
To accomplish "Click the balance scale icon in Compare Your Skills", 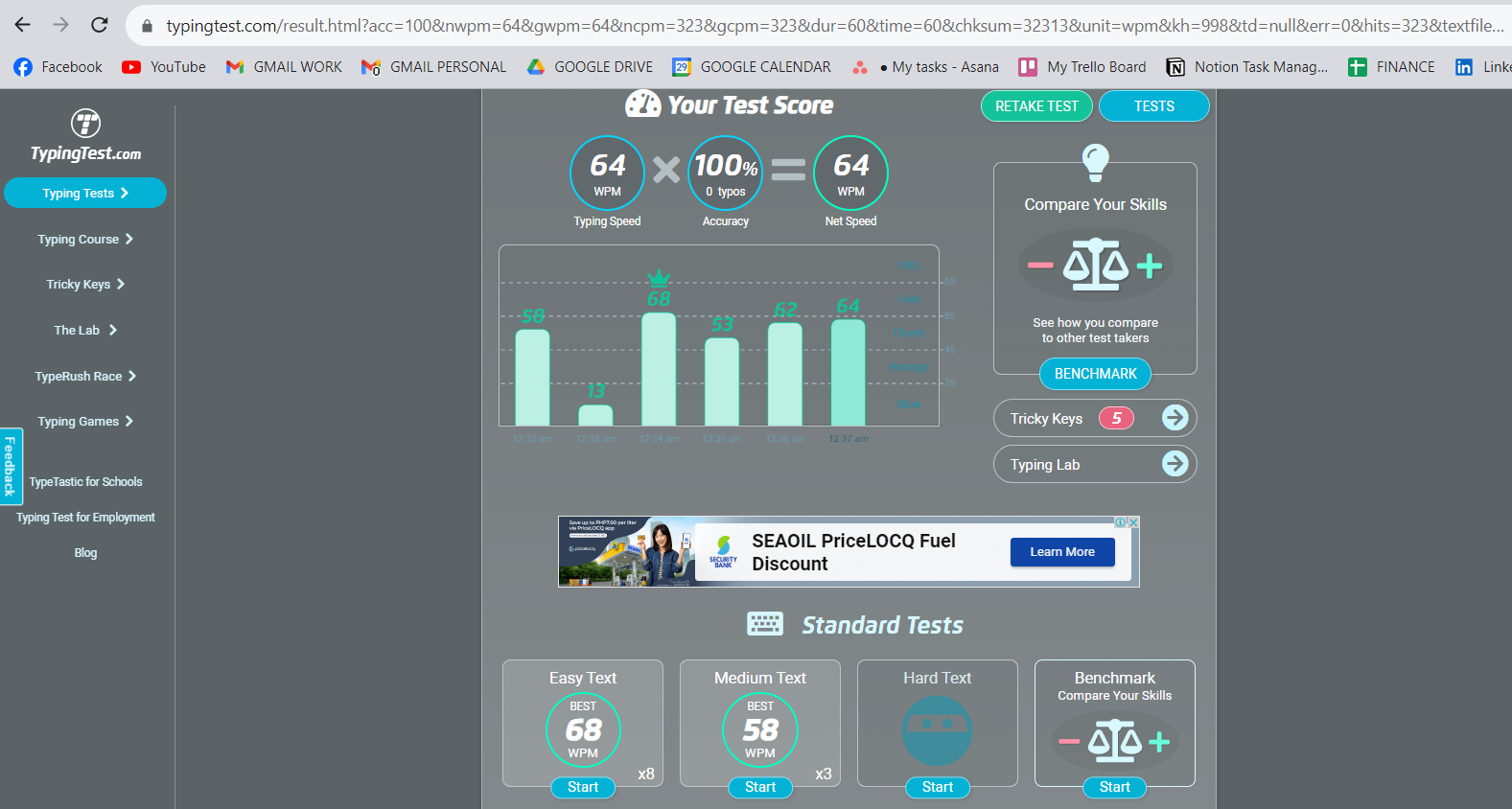I will click(1095, 265).
